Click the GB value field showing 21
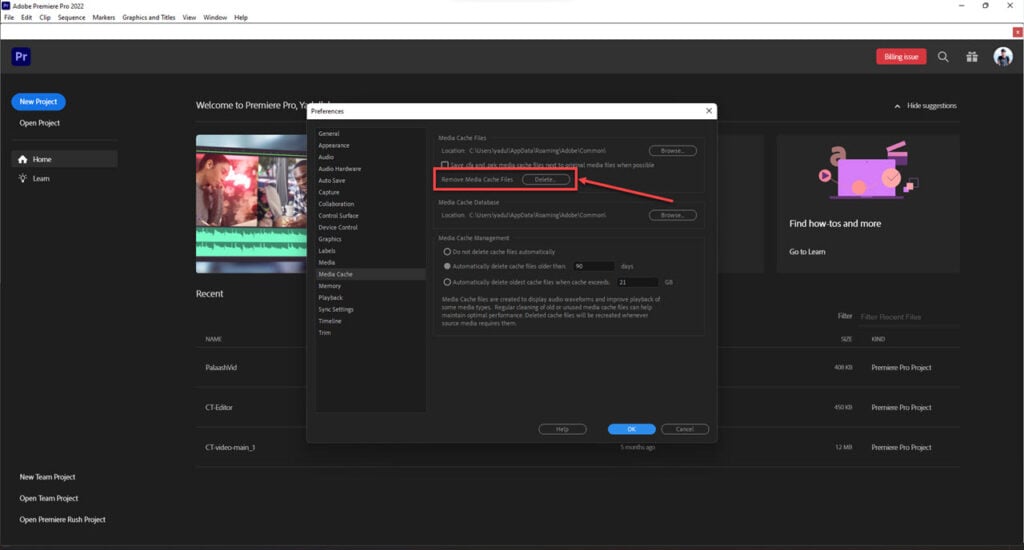 [637, 282]
